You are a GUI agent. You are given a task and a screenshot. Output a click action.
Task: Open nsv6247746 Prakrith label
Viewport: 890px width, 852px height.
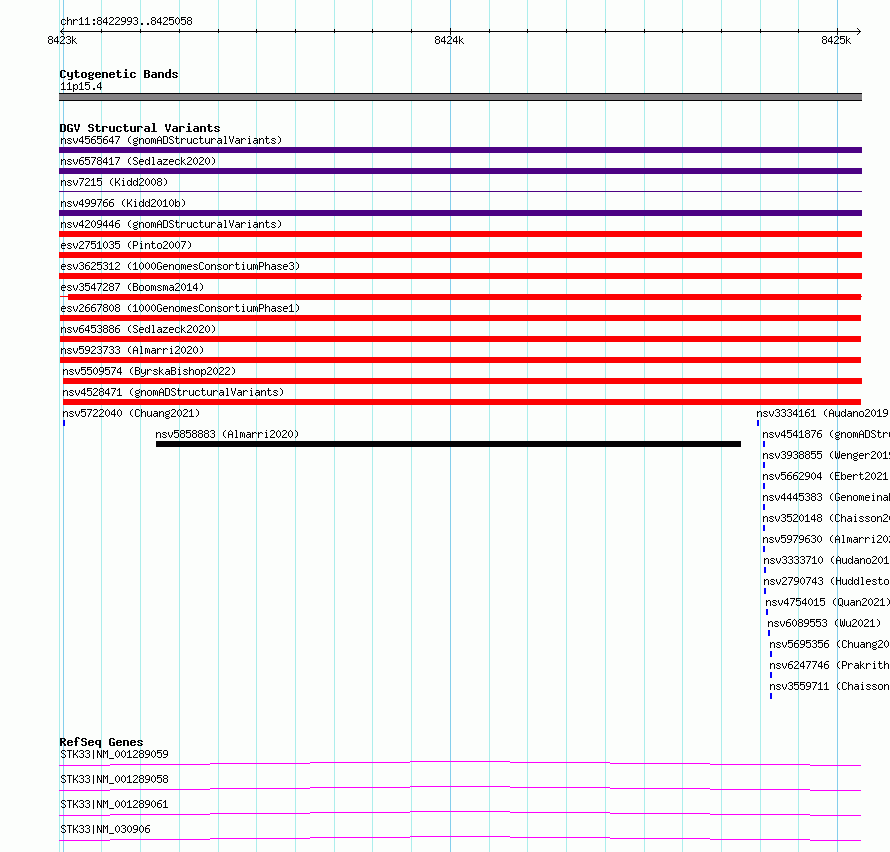[x=829, y=665]
